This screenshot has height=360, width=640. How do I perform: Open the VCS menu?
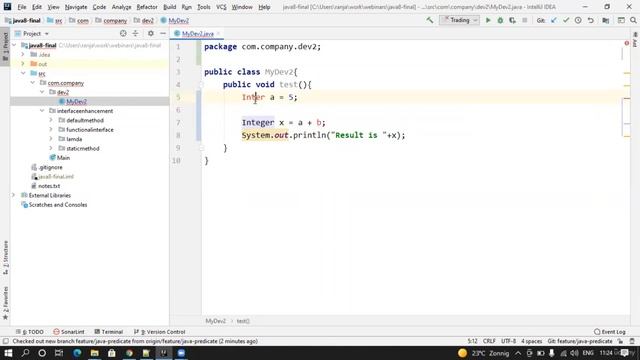click(221, 7)
